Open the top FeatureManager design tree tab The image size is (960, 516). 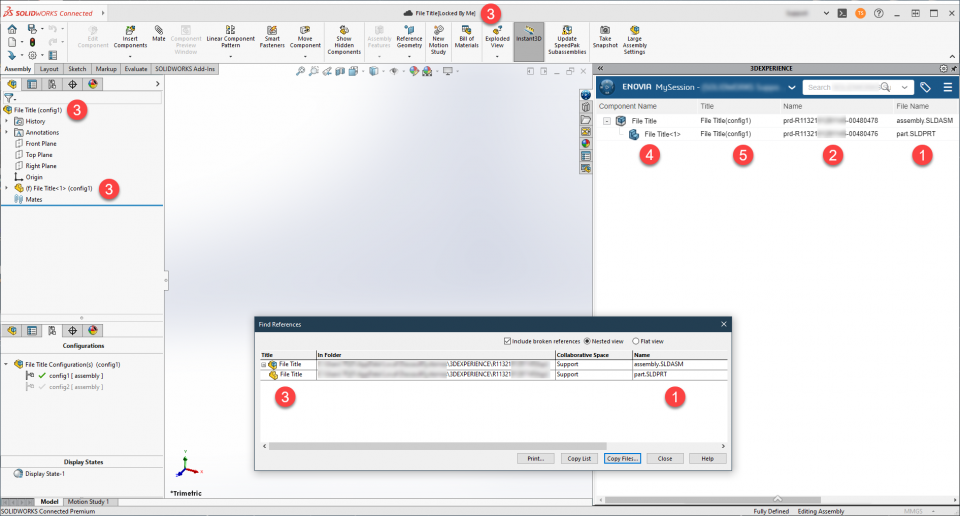click(x=12, y=84)
